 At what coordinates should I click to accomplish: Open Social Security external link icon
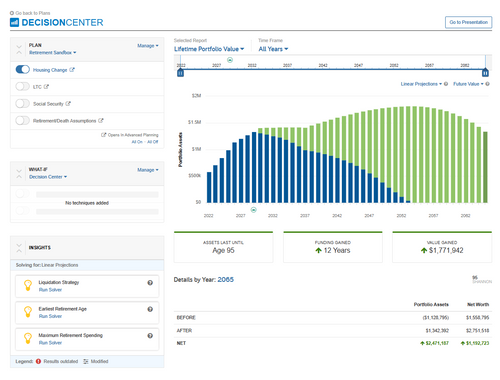click(x=68, y=104)
